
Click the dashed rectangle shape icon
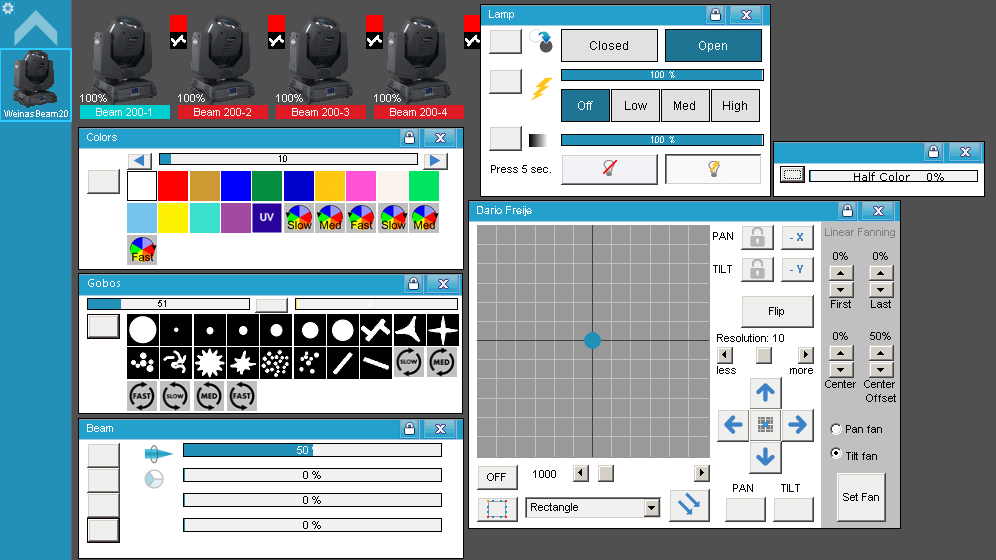[x=497, y=509]
